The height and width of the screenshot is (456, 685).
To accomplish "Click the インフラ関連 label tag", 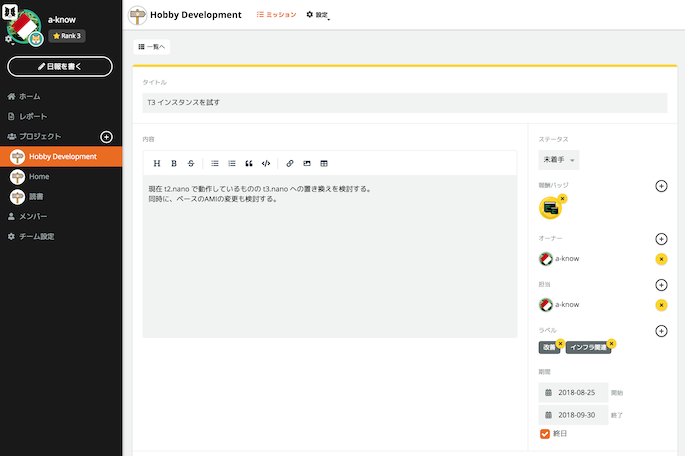I will tap(588, 347).
